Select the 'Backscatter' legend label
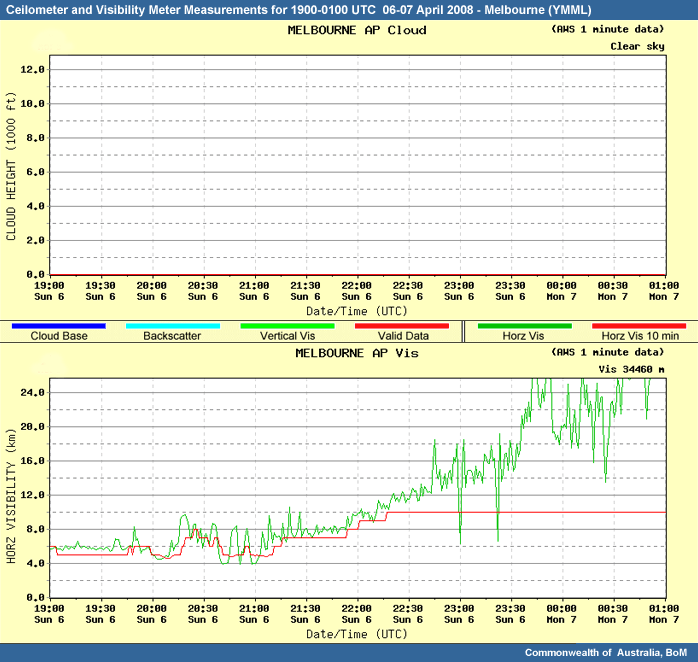The height and width of the screenshot is (662, 698). (172, 336)
